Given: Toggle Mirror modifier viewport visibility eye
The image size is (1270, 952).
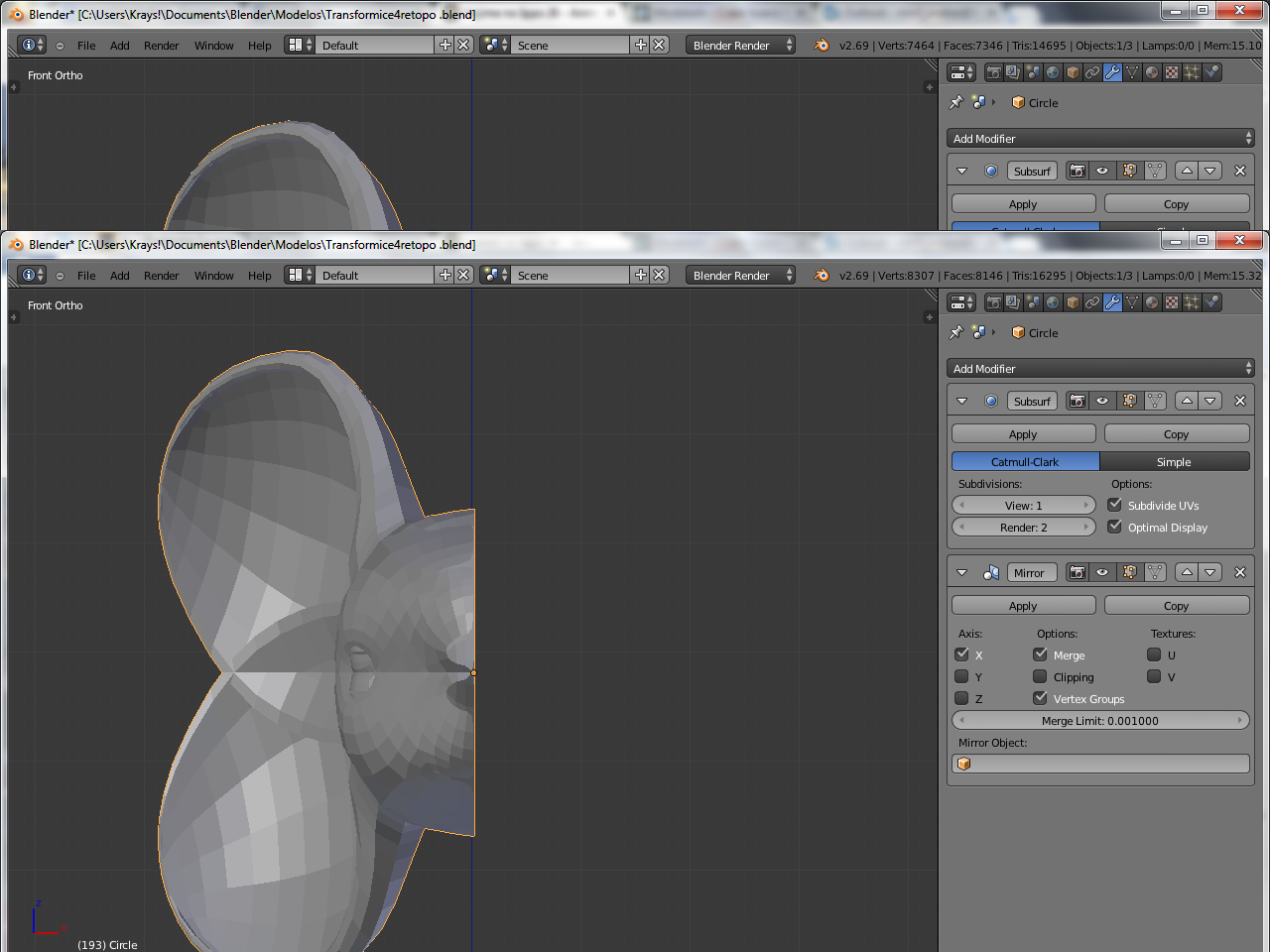Looking at the screenshot, I should pyautogui.click(x=1102, y=572).
